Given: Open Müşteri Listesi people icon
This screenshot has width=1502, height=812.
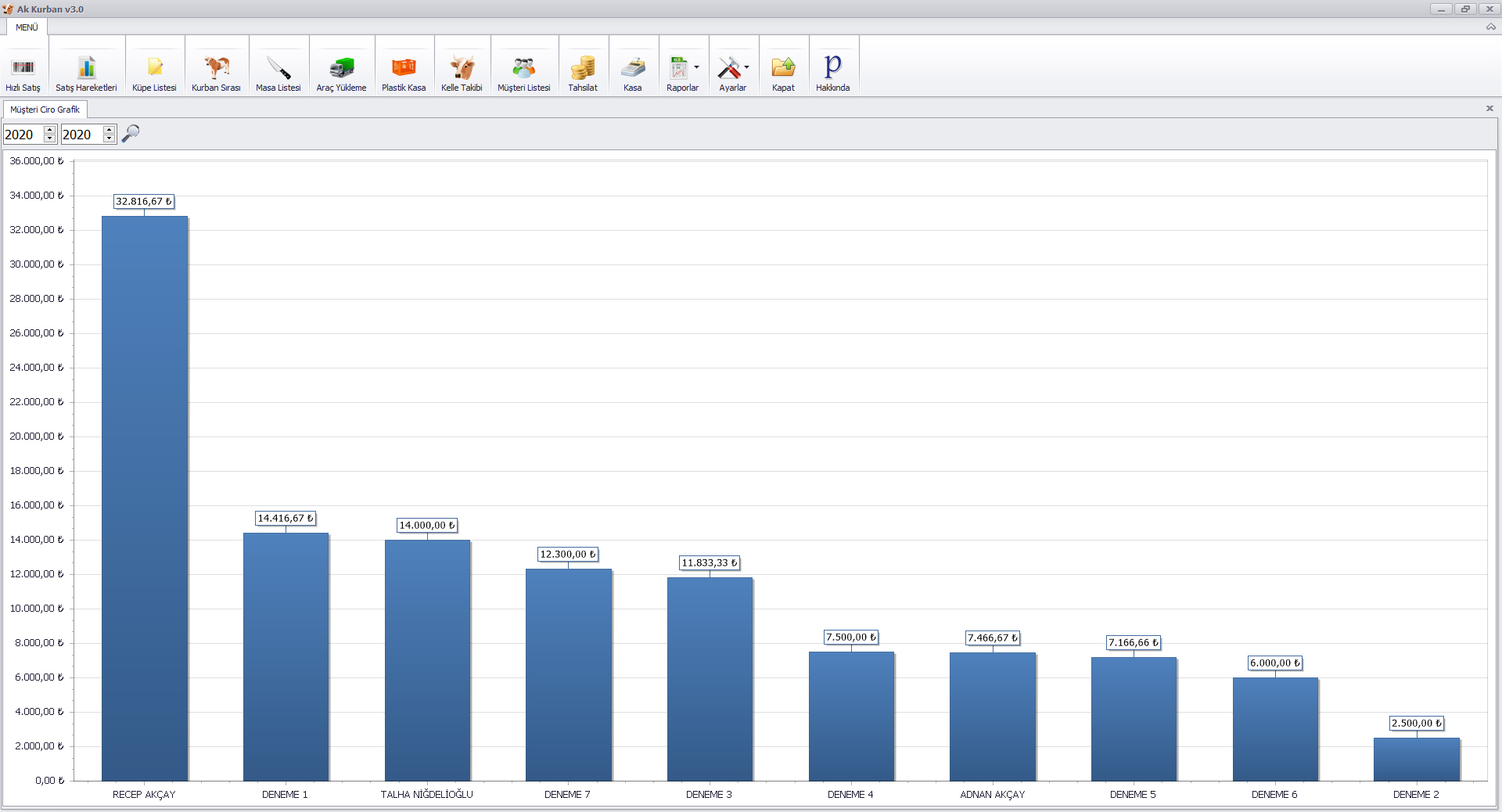Looking at the screenshot, I should (x=523, y=68).
